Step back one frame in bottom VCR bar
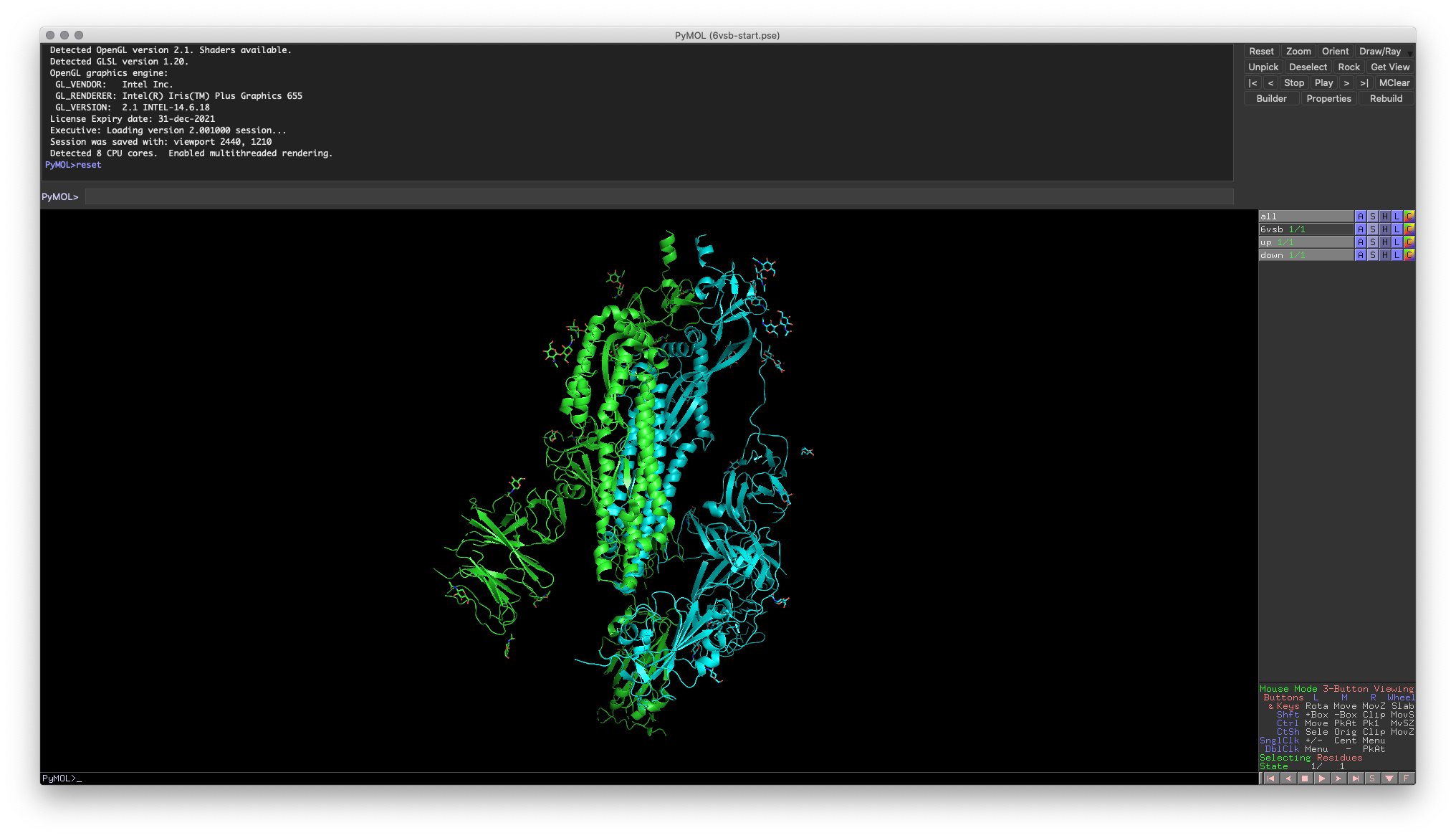The image size is (1456, 838). (x=1288, y=779)
